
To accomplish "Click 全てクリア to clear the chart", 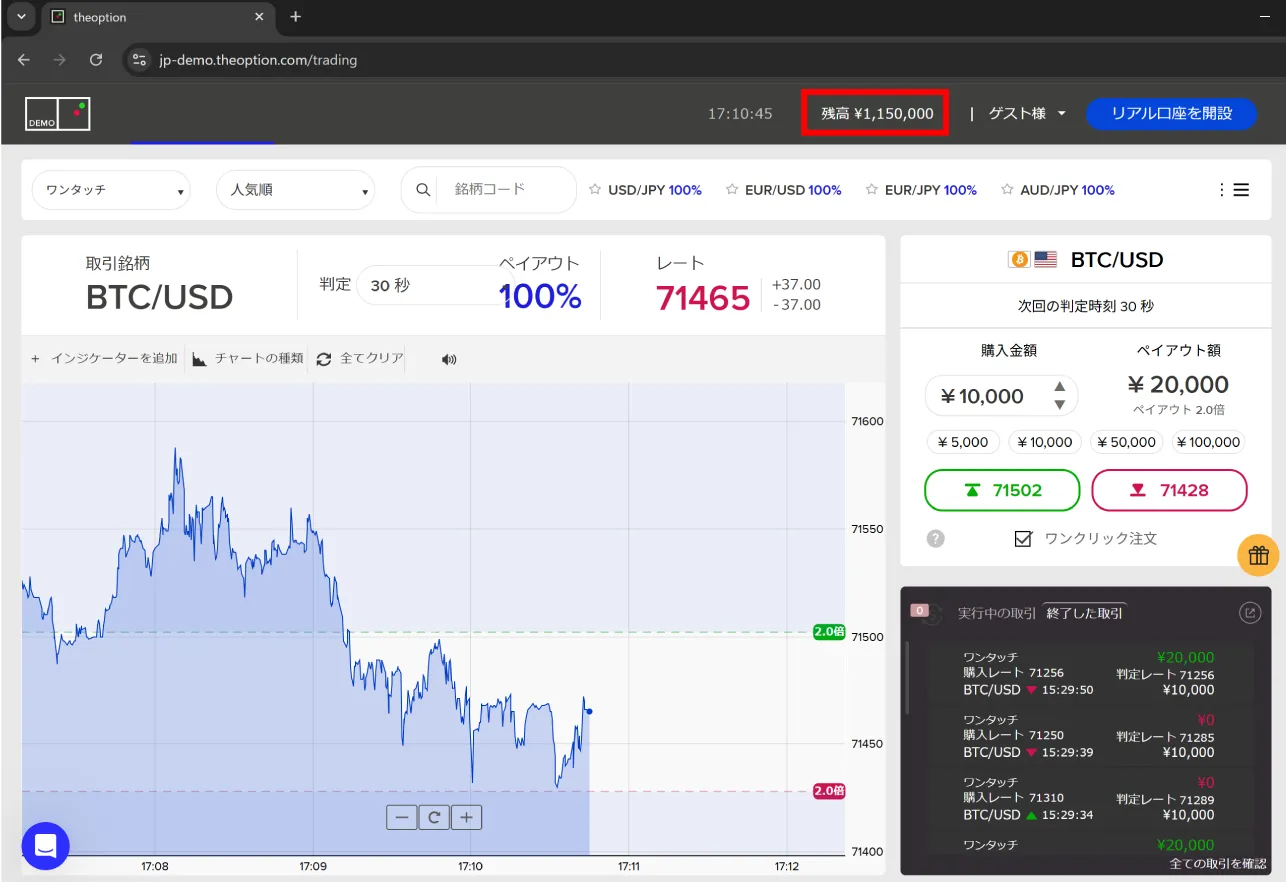I will tap(360, 359).
